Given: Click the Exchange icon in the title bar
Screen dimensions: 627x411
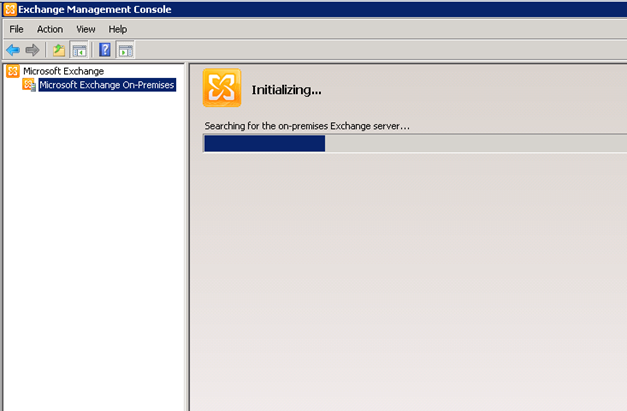Looking at the screenshot, I should tap(10, 9).
